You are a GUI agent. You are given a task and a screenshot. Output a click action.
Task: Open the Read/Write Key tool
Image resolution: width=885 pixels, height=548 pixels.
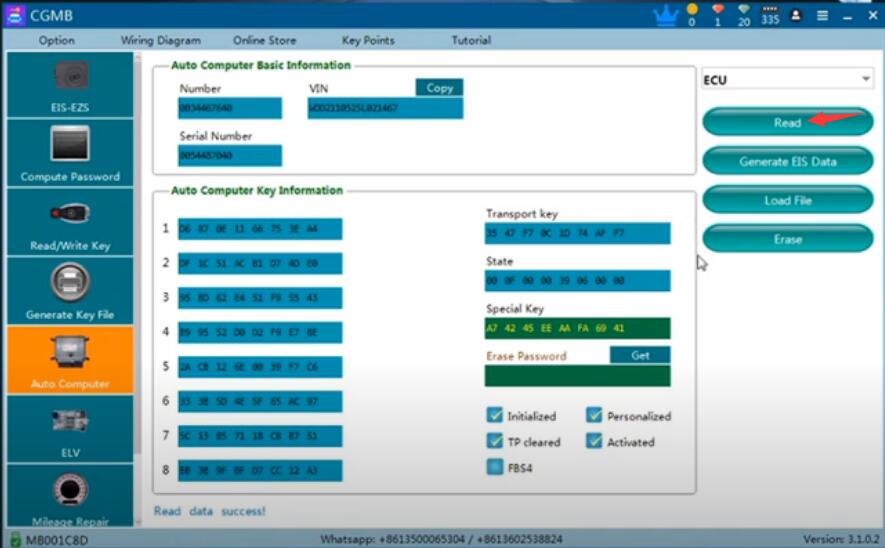coord(69,222)
